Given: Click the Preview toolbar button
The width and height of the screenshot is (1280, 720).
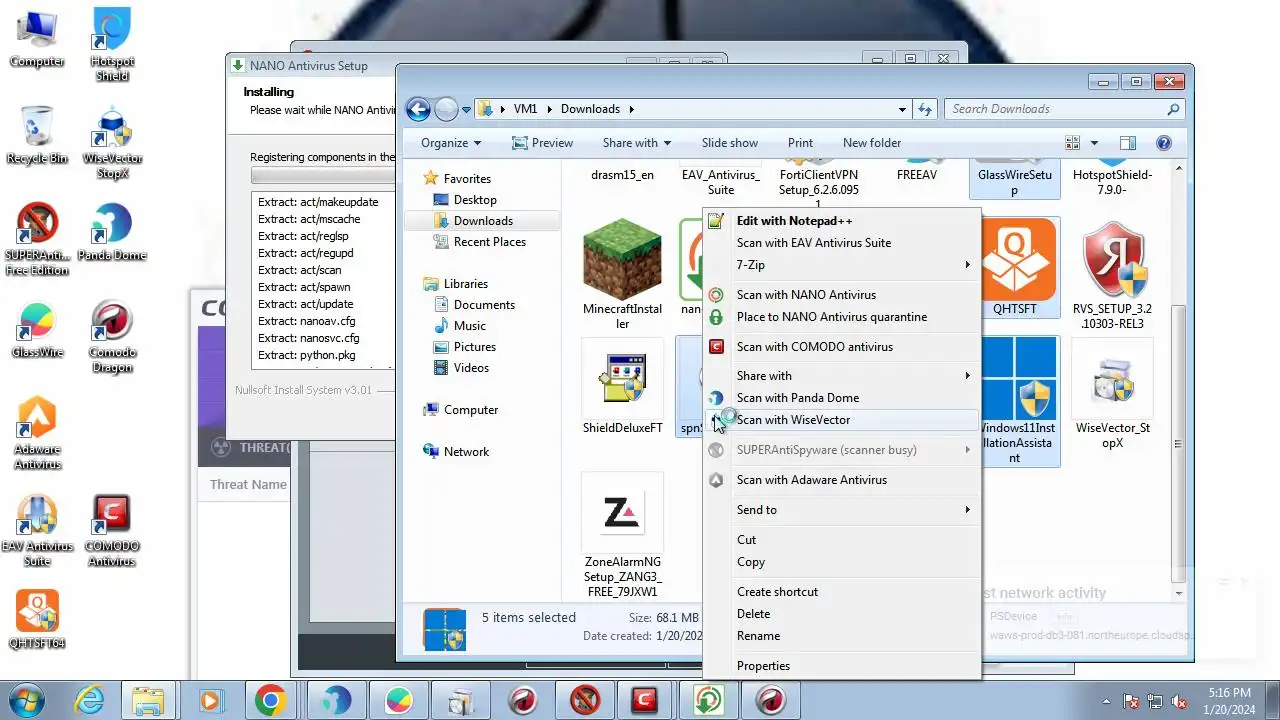Looking at the screenshot, I should (542, 143).
